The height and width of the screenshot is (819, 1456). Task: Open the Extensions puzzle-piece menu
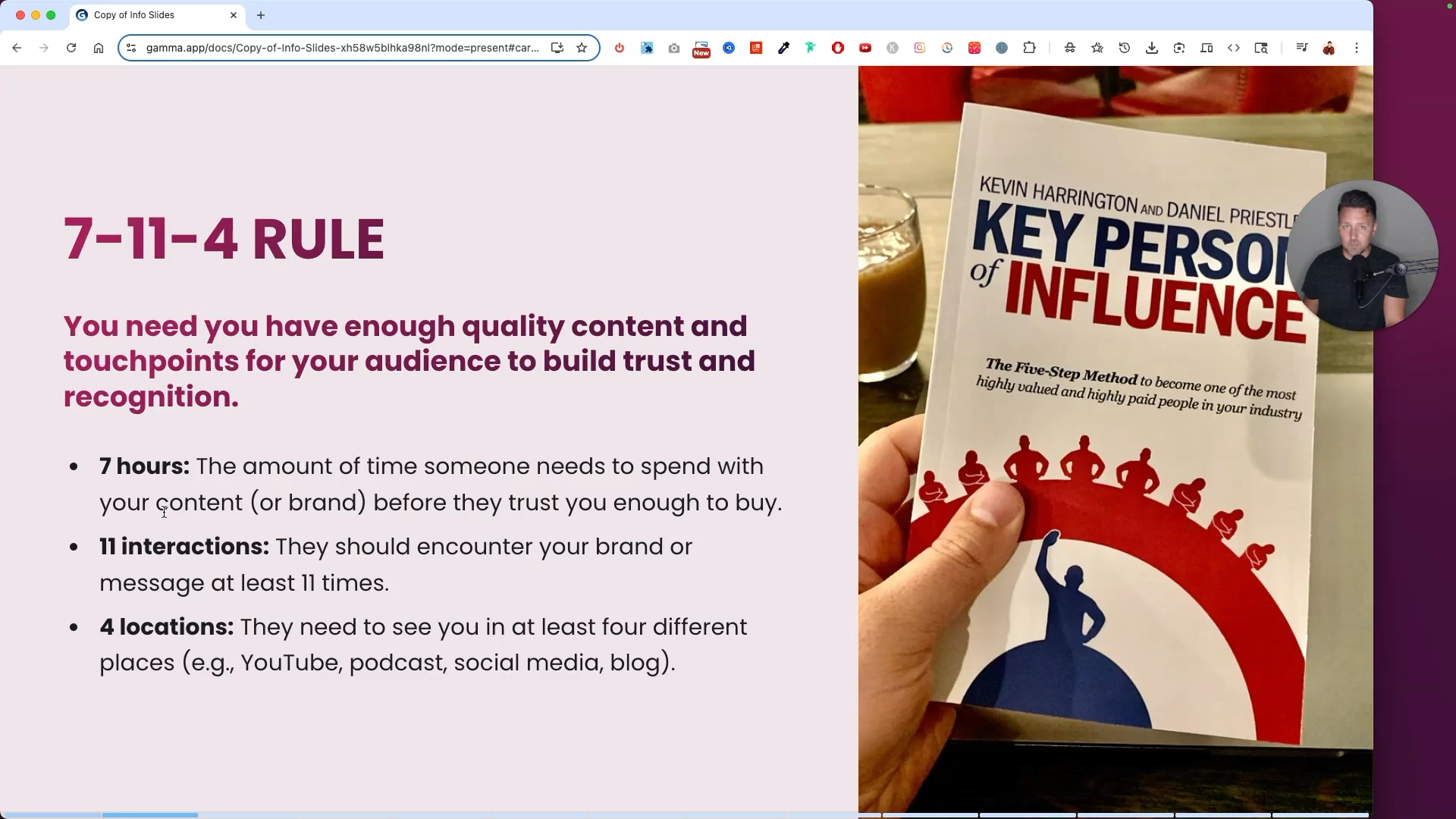tap(1029, 48)
